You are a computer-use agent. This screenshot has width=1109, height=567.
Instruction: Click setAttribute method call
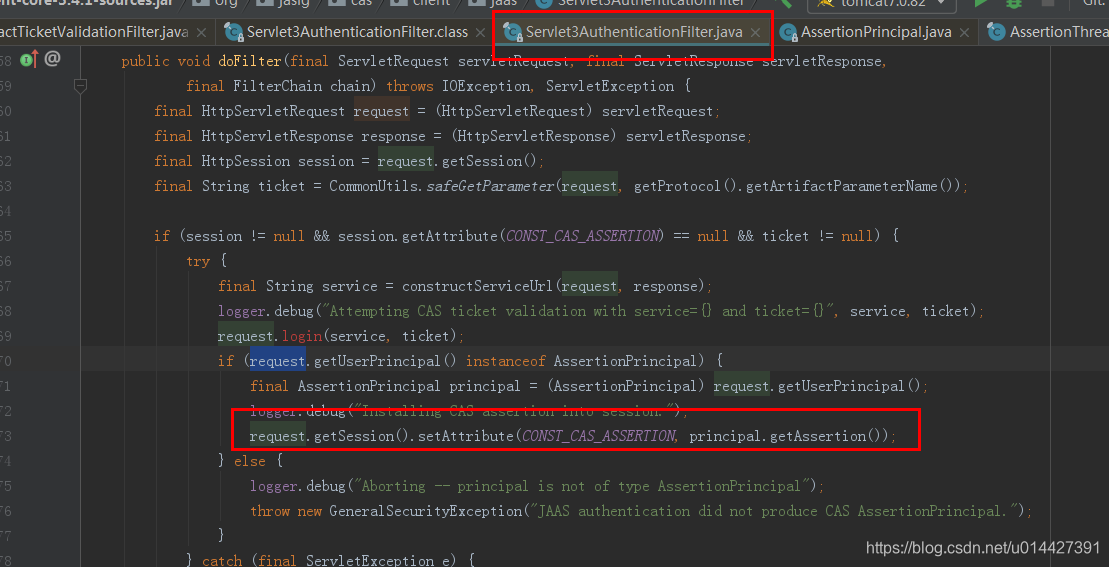point(467,436)
